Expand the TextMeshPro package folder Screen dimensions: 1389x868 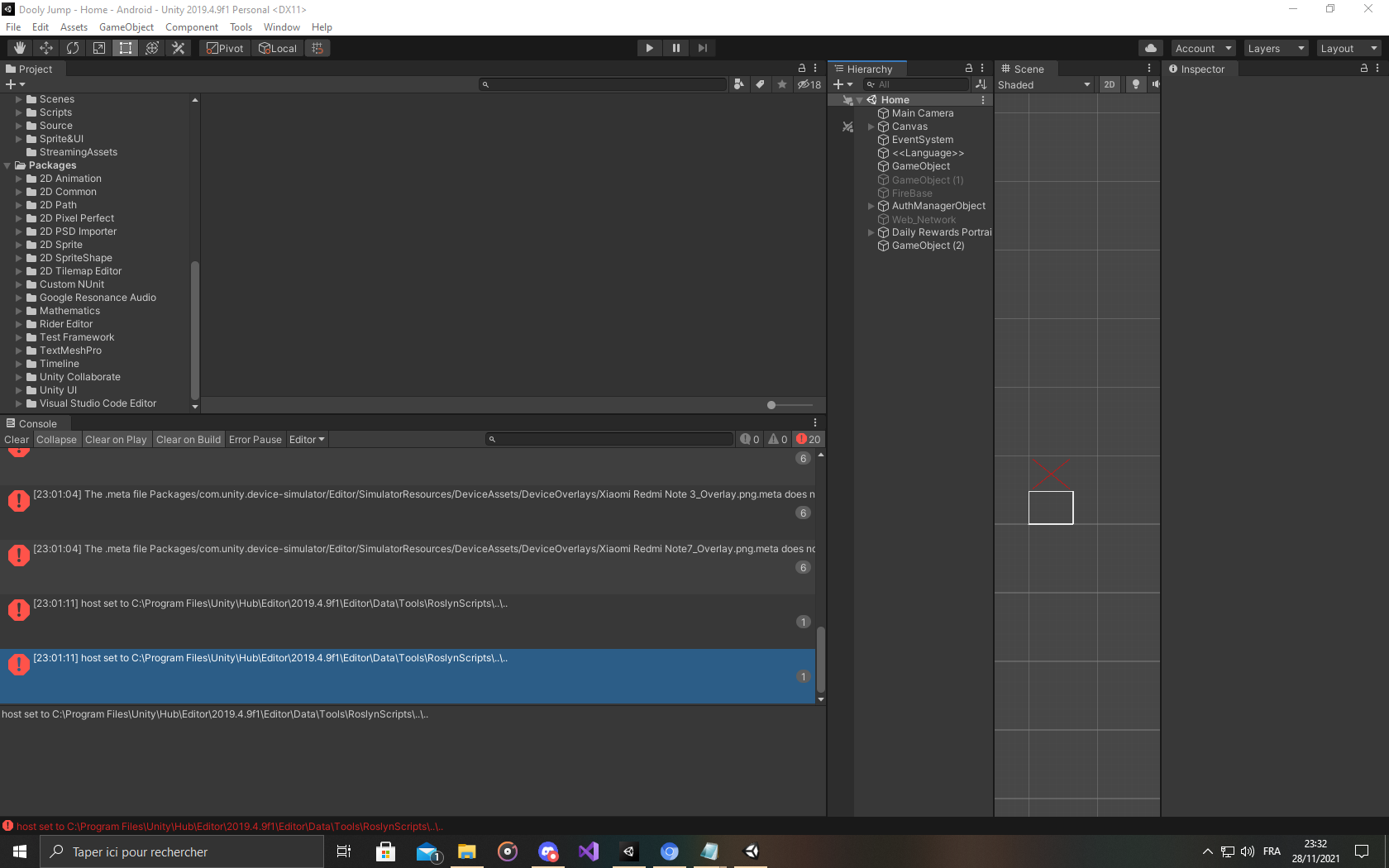click(x=18, y=351)
